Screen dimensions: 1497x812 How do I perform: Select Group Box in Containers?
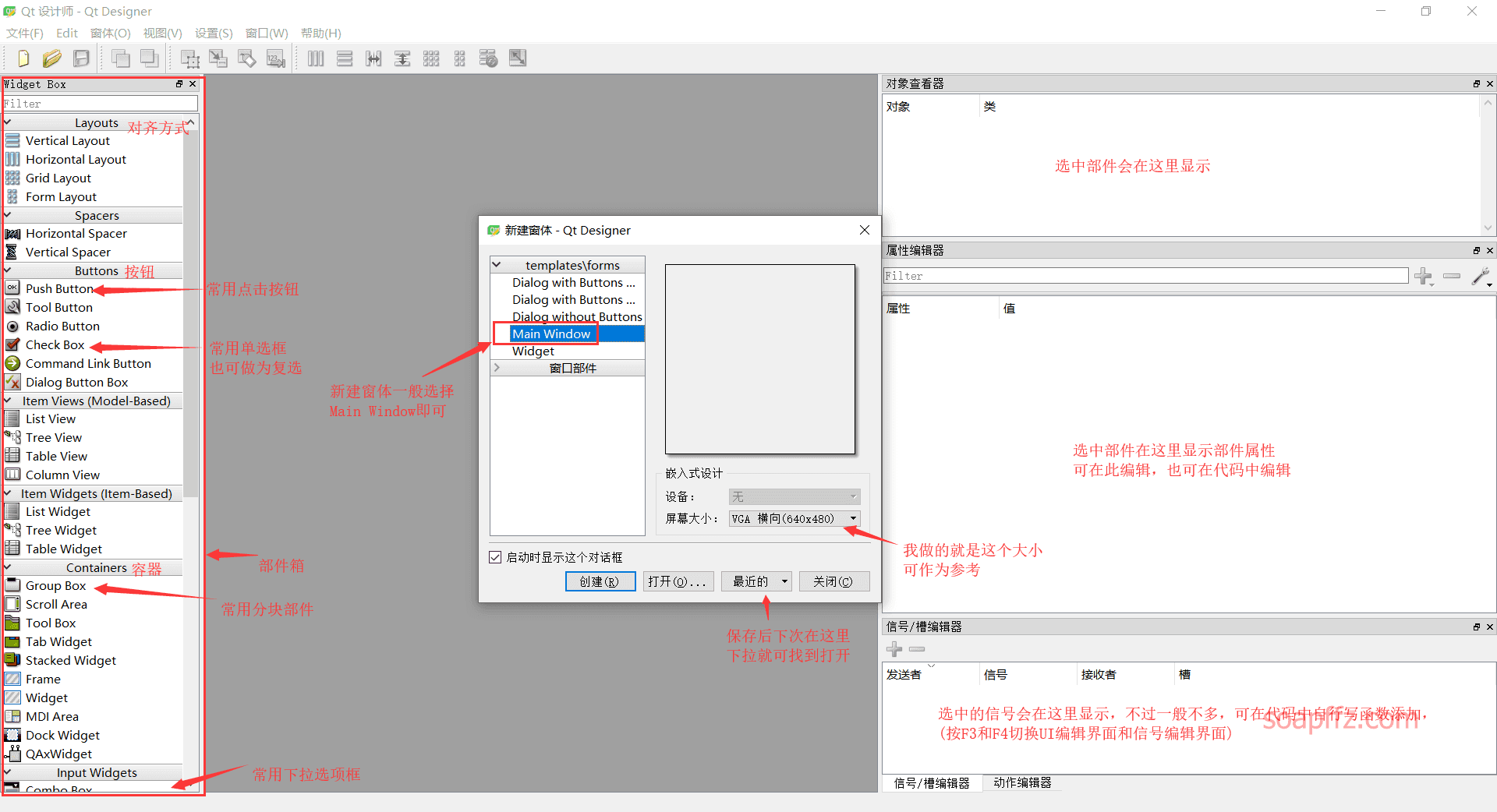tap(55, 585)
